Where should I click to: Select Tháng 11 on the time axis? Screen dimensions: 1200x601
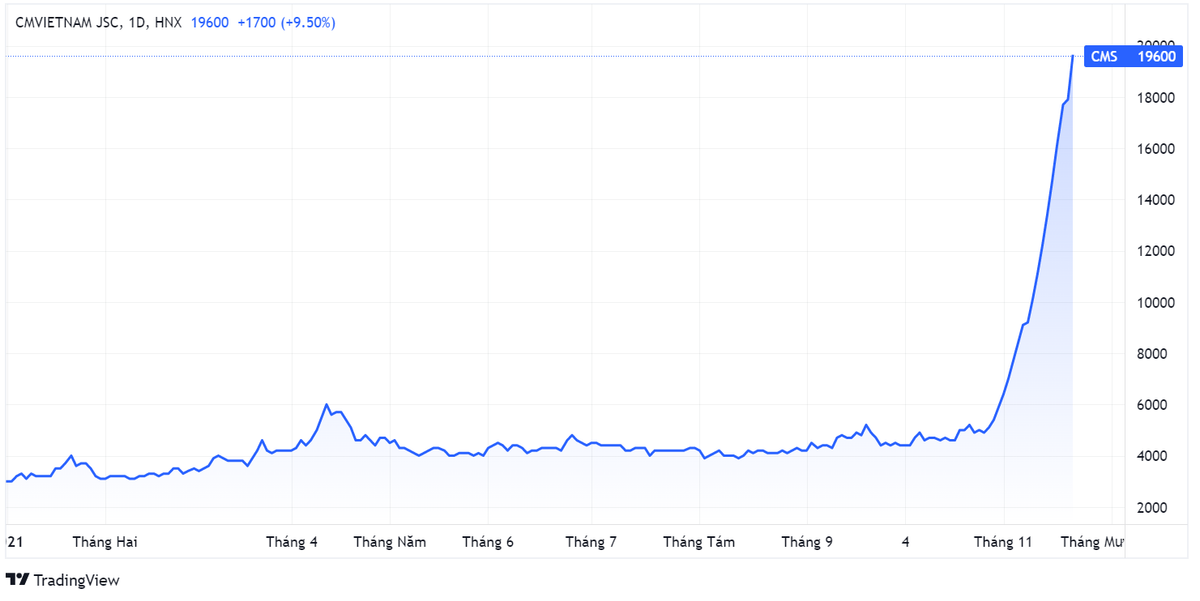pyautogui.click(x=1003, y=542)
